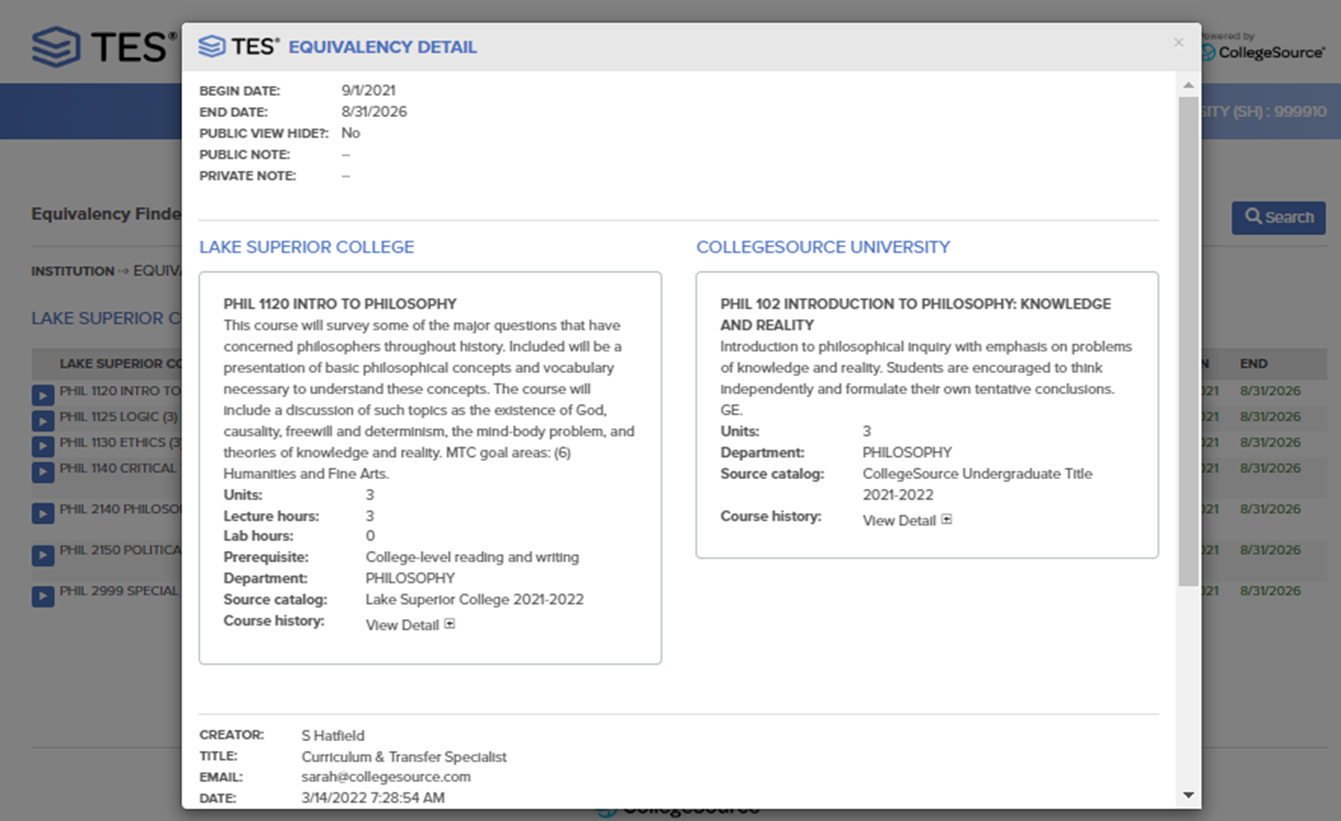Click date value 3/14/2022 7:28:54 AM

click(x=373, y=798)
